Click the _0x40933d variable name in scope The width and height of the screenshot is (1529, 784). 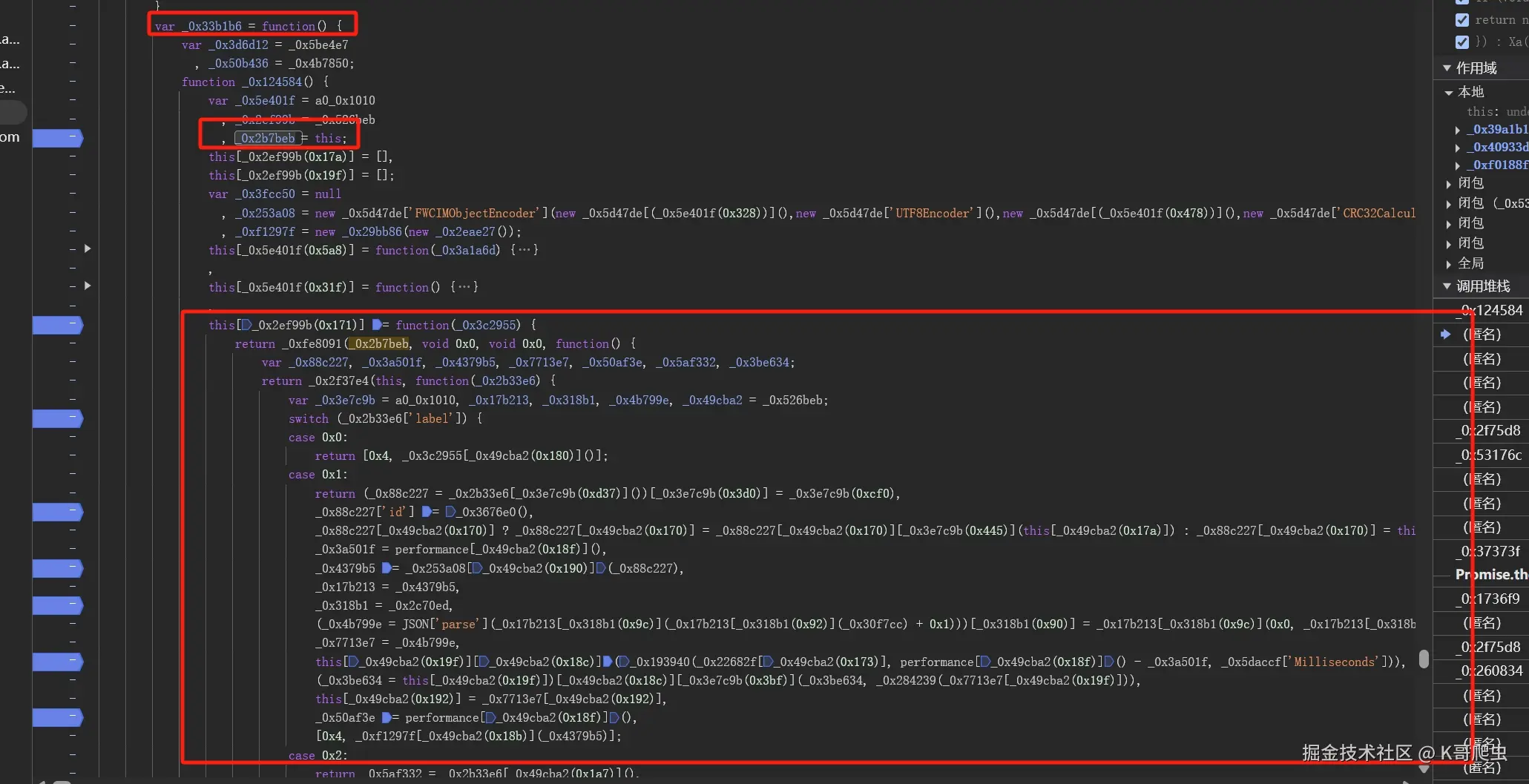pyautogui.click(x=1498, y=147)
